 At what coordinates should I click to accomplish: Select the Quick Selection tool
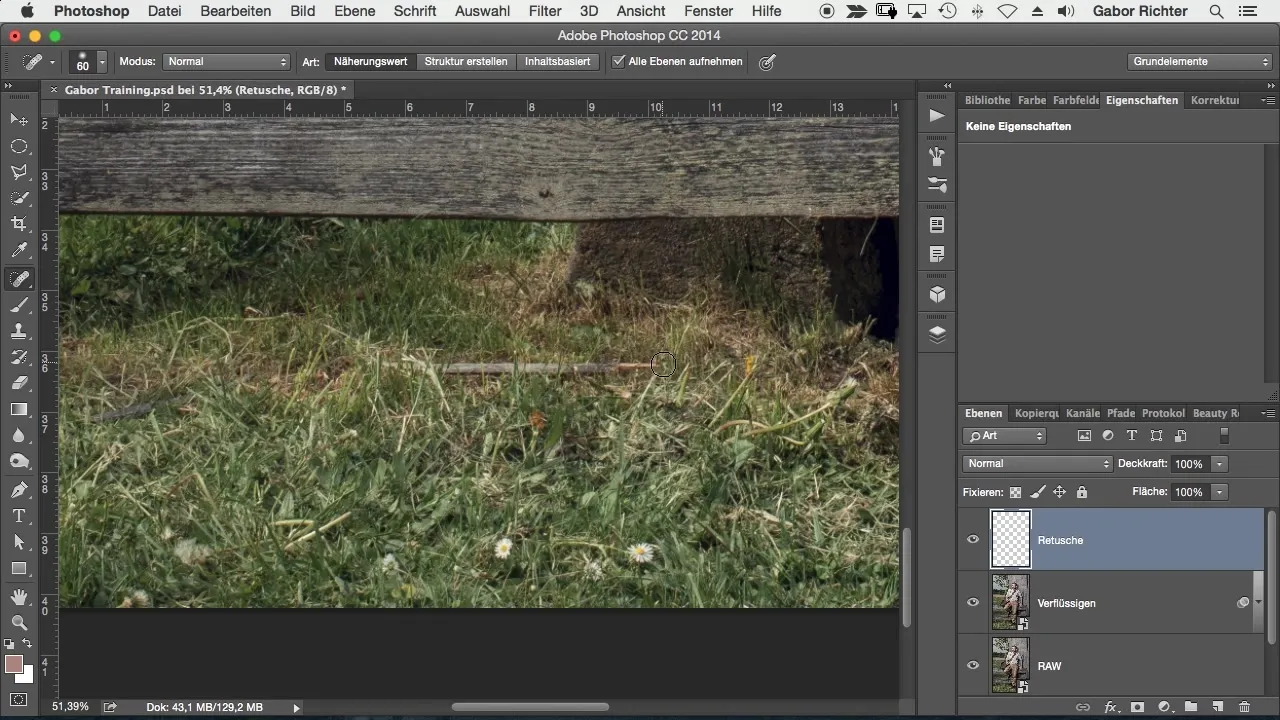pyautogui.click(x=19, y=198)
